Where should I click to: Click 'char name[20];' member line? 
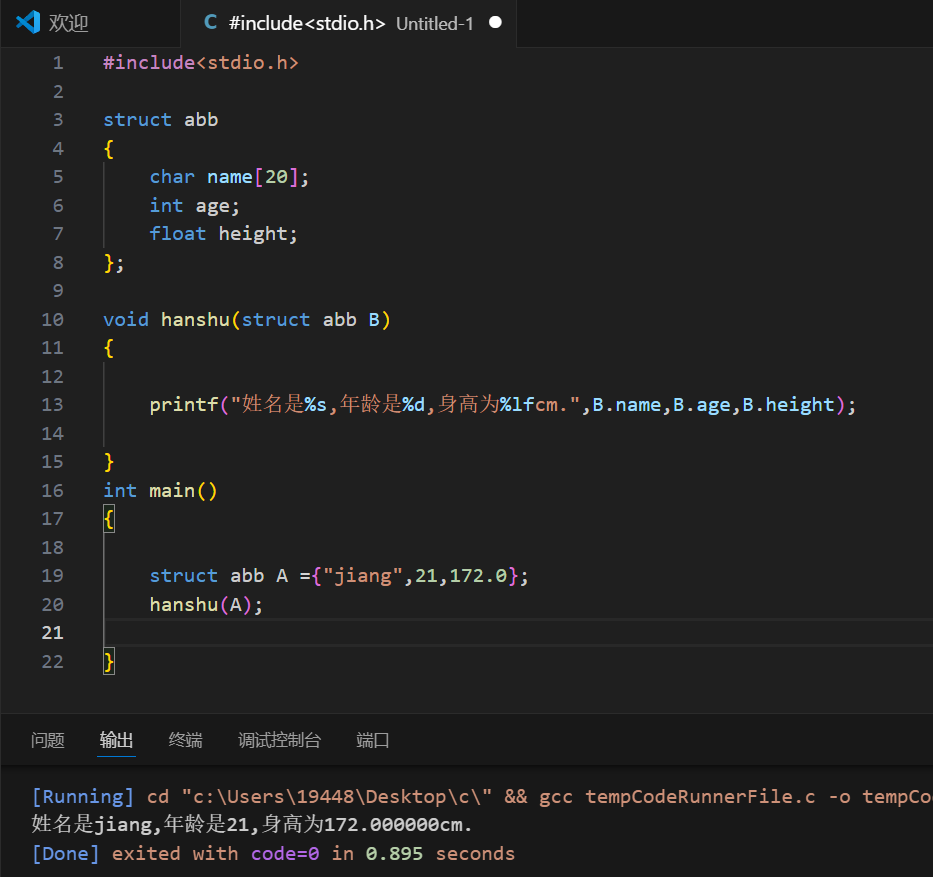[229, 177]
